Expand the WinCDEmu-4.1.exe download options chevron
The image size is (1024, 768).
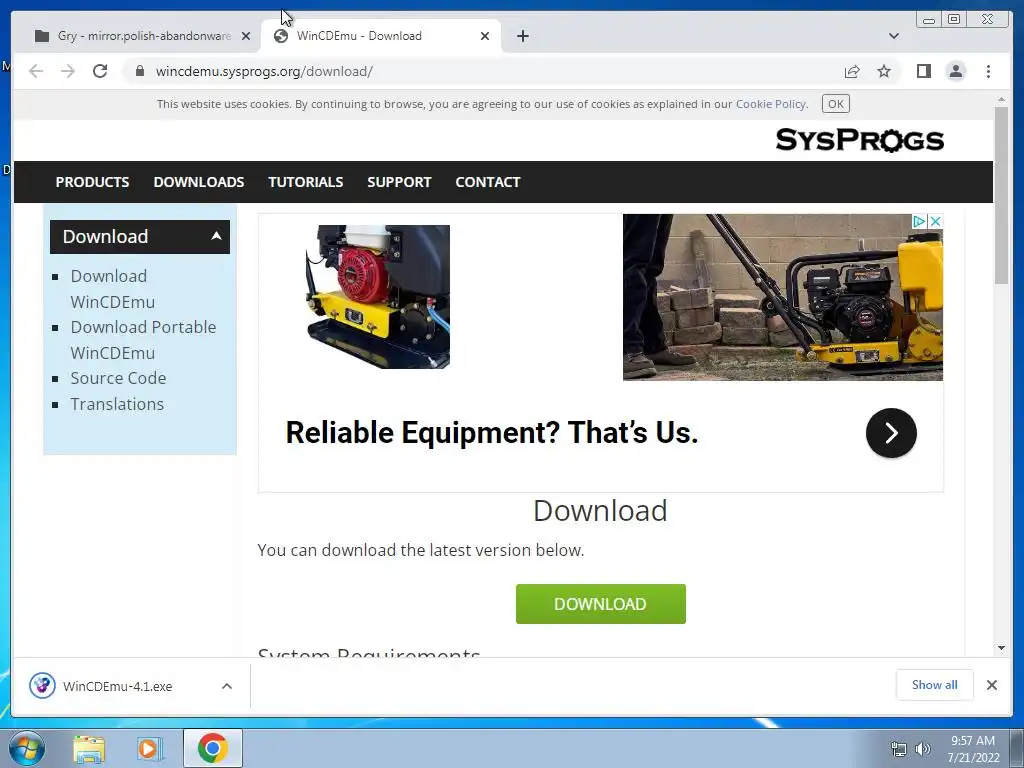click(227, 686)
